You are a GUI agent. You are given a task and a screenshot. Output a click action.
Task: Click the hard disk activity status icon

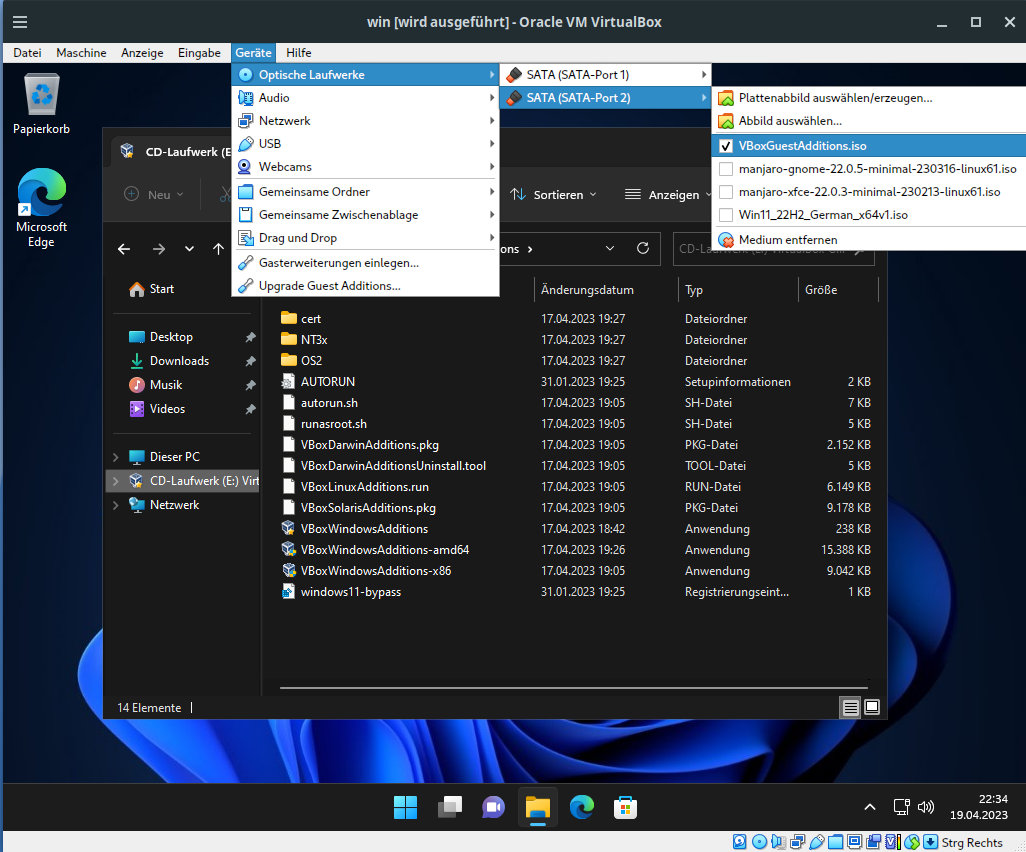pos(740,842)
